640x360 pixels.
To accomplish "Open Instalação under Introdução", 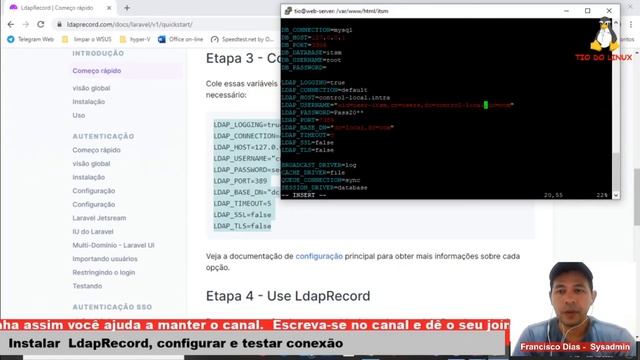I will (x=89, y=102).
